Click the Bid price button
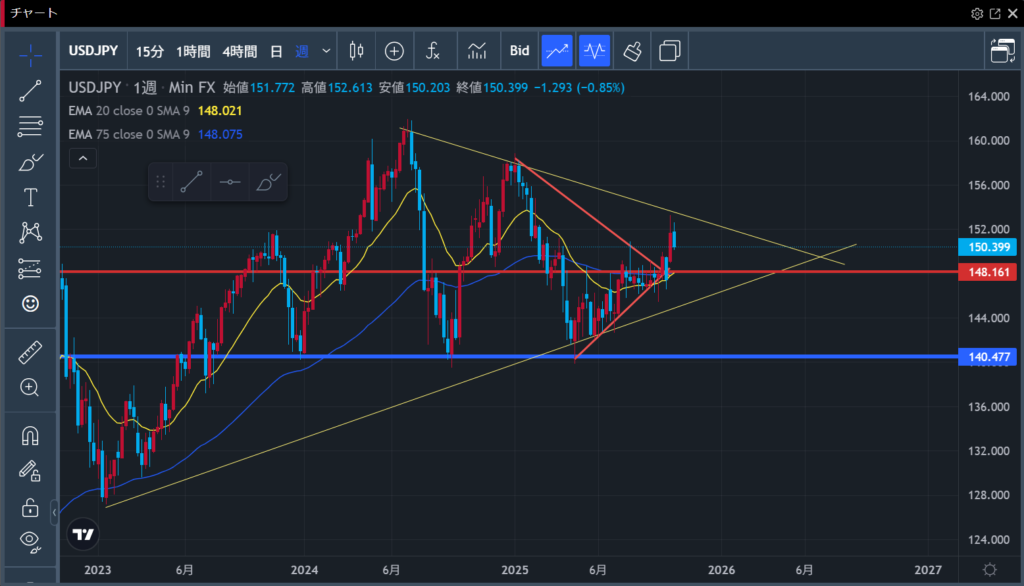Screen dimensions: 1024x586 point(520,50)
